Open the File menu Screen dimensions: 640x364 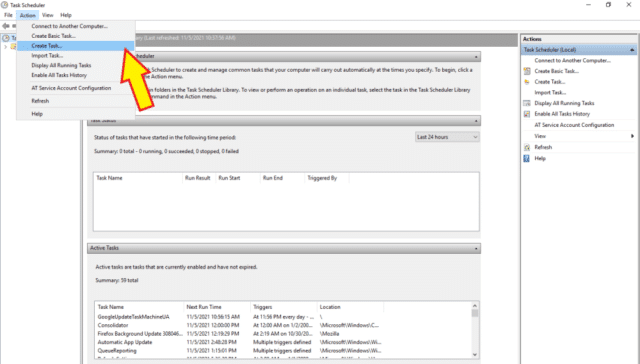(8, 15)
